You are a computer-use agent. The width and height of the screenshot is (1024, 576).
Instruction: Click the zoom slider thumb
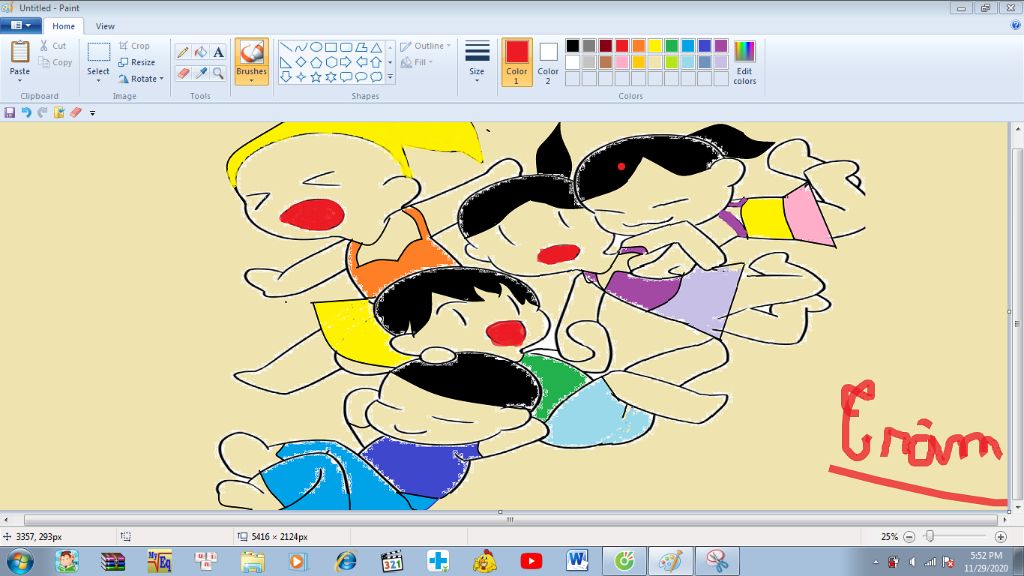(930, 536)
